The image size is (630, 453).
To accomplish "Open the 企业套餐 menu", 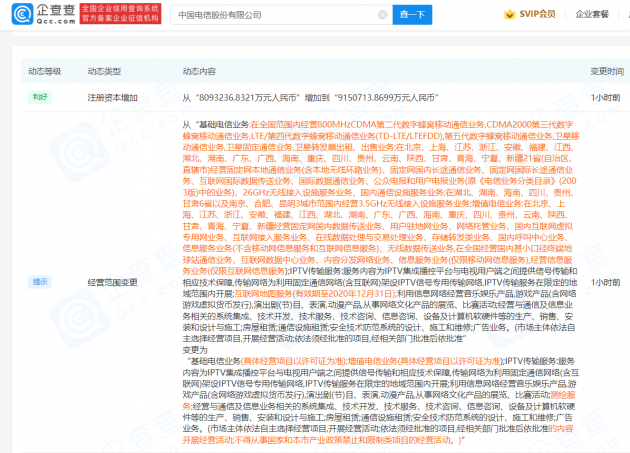I will 596,15.
